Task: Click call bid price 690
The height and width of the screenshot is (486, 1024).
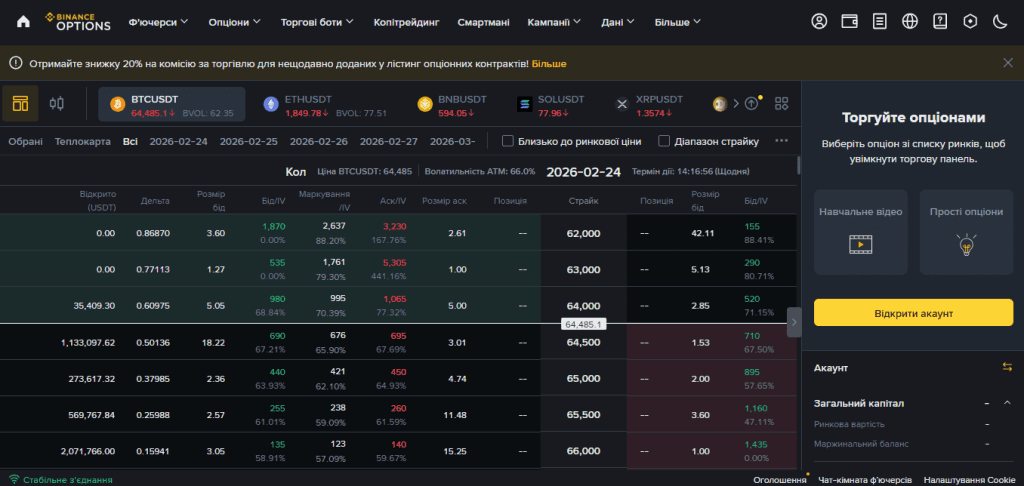Action: click(277, 335)
